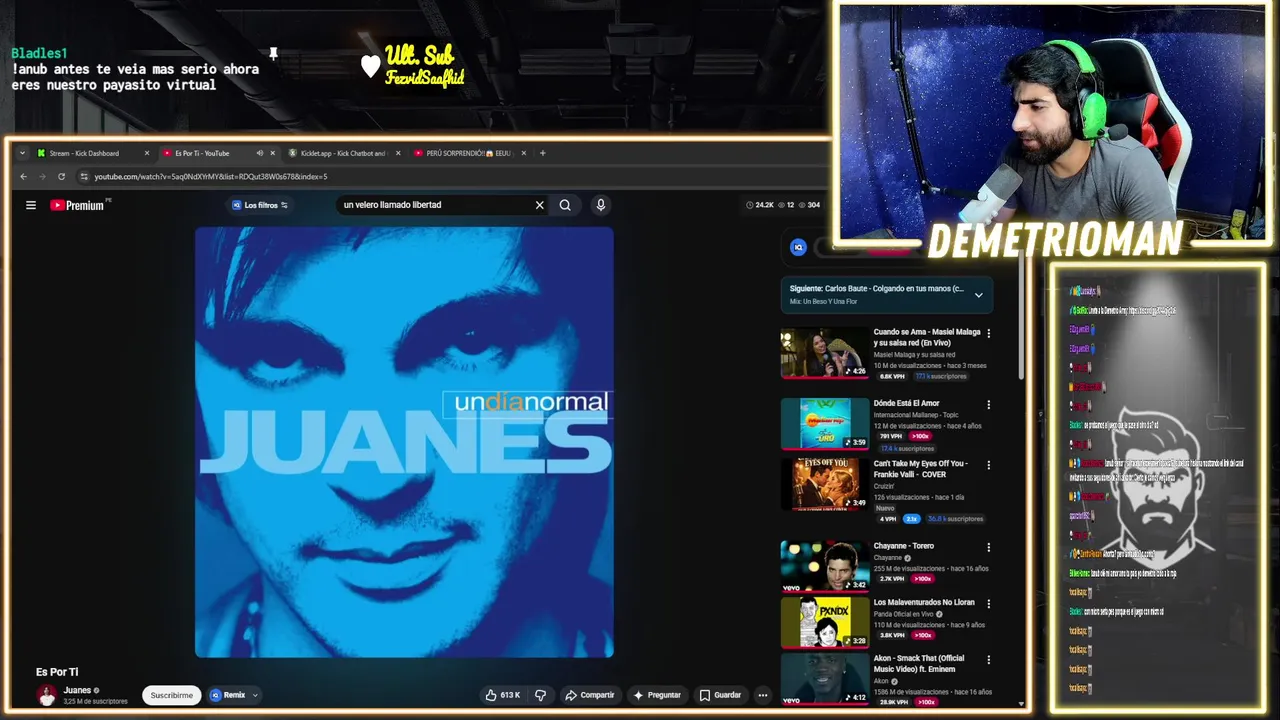Click the 'Es Por Ti' video title
This screenshot has height=720, width=1280.
tap(57, 672)
